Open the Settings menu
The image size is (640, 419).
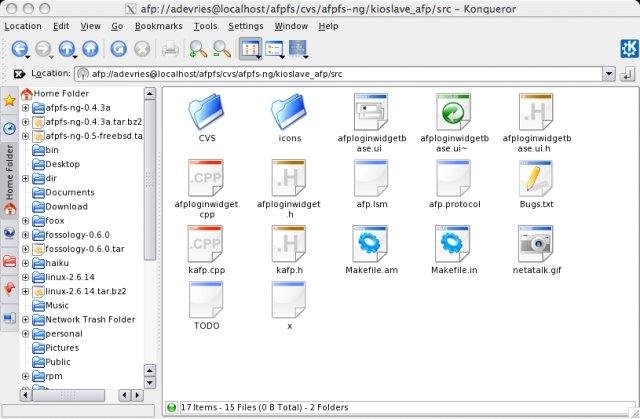(x=246, y=26)
